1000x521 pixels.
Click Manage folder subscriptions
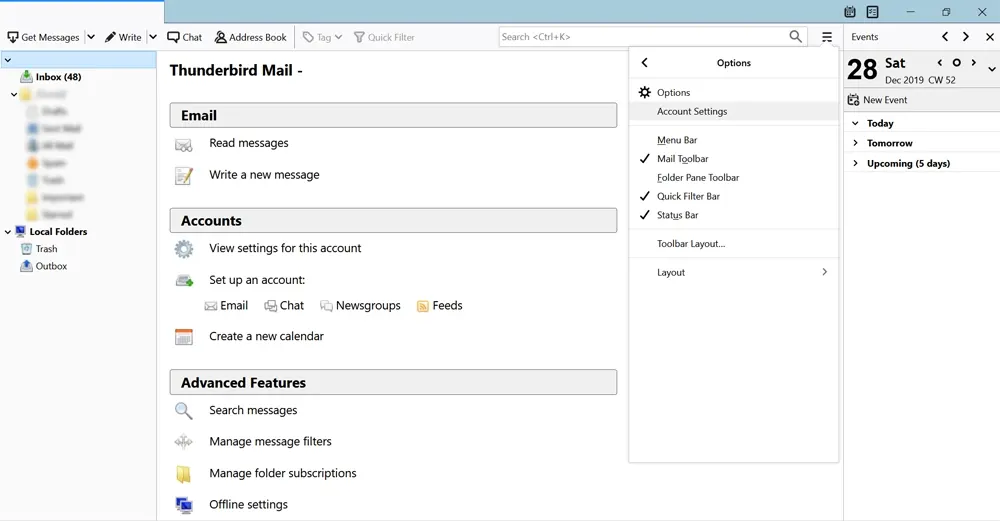283,473
